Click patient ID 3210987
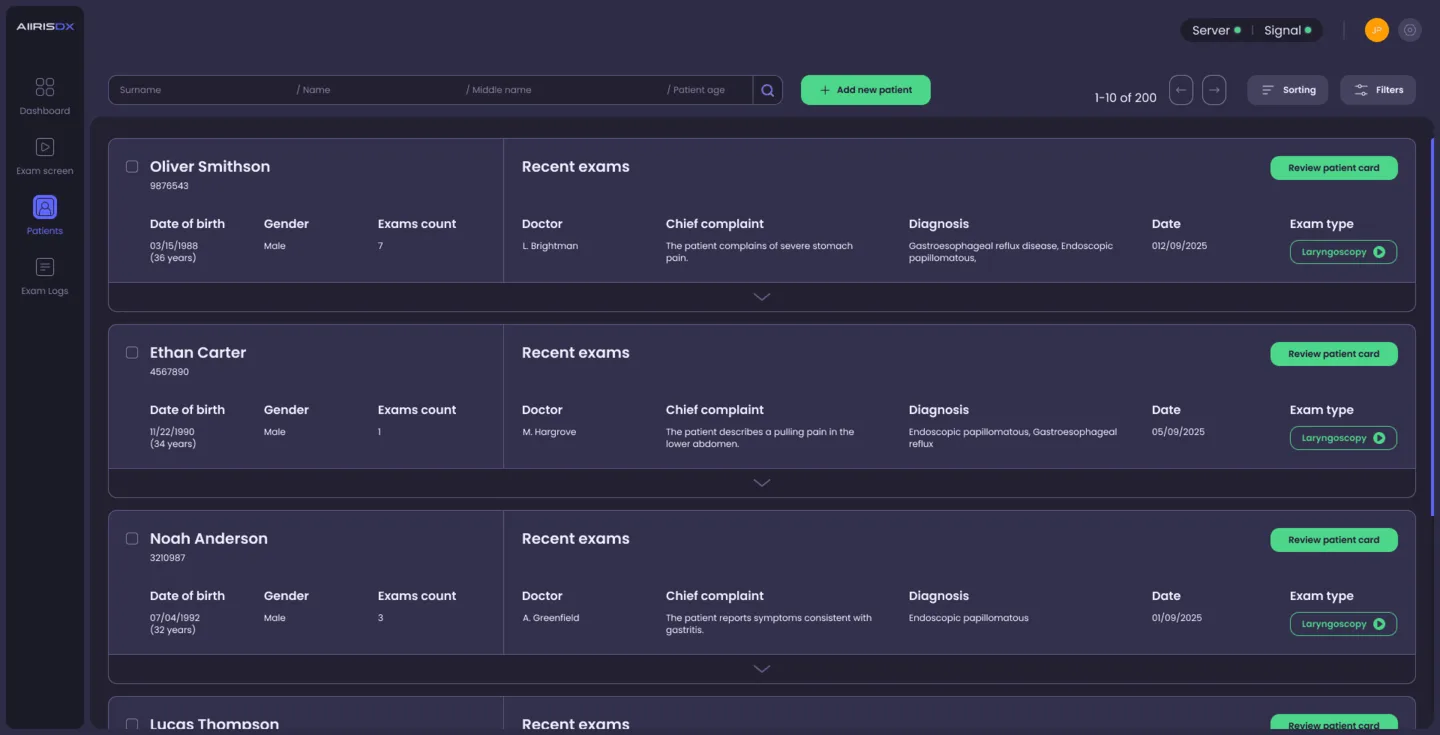 coord(168,558)
